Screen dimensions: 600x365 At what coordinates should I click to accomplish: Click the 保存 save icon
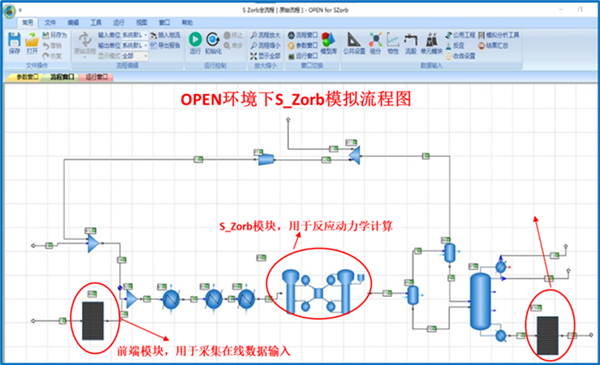14,43
